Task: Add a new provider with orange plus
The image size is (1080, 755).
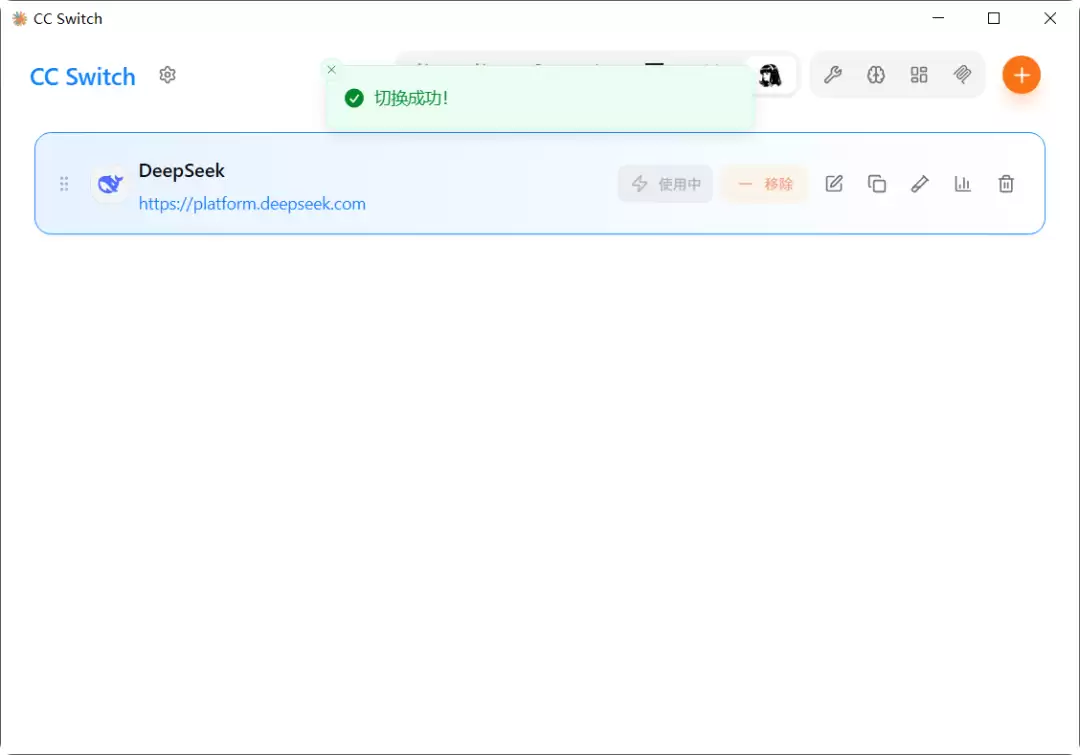Action: (x=1021, y=74)
